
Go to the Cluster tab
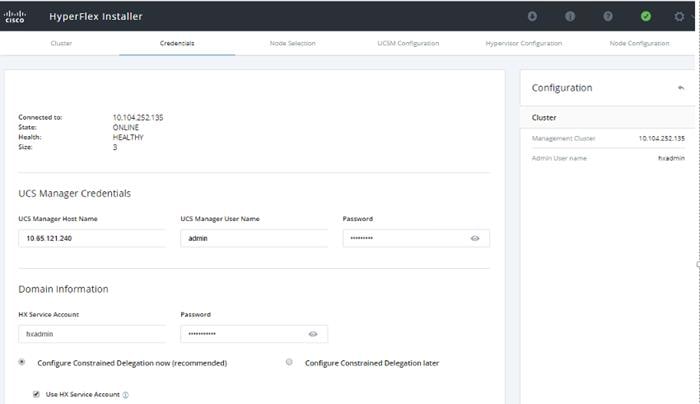(x=61, y=43)
